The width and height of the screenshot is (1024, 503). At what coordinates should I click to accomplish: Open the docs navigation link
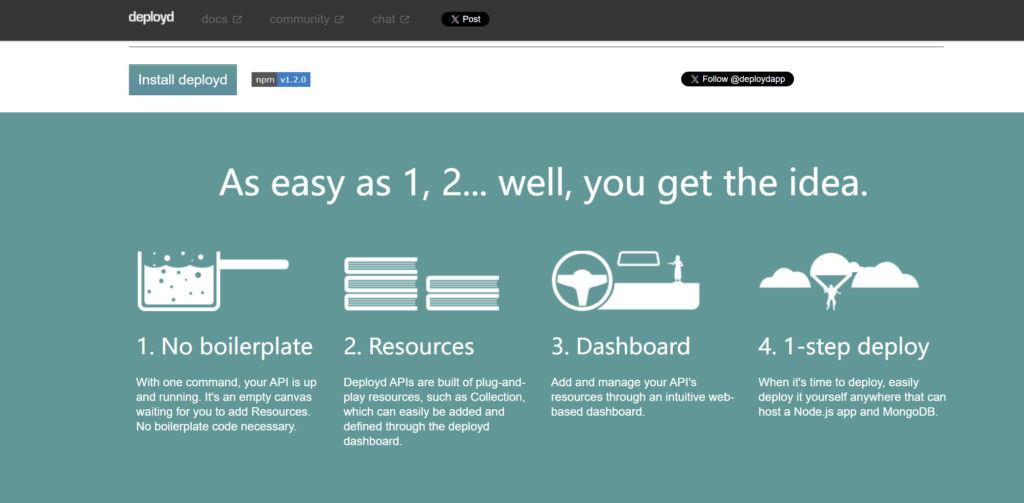tap(215, 19)
